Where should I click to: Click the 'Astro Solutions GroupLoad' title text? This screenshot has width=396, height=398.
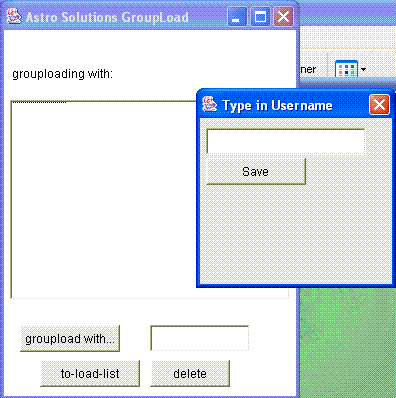tap(107, 17)
